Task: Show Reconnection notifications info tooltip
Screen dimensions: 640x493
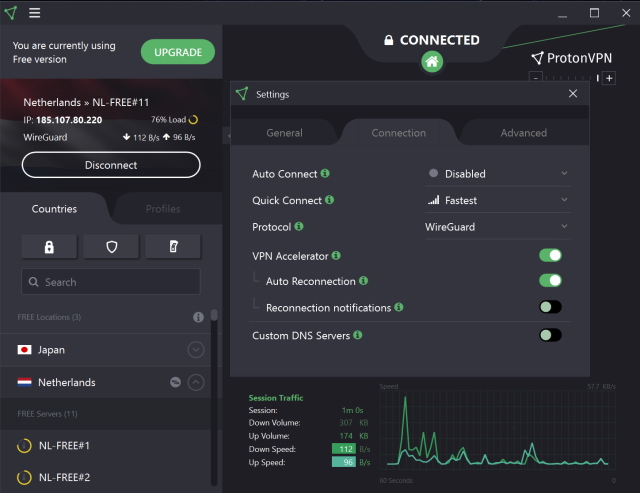Action: [x=399, y=307]
